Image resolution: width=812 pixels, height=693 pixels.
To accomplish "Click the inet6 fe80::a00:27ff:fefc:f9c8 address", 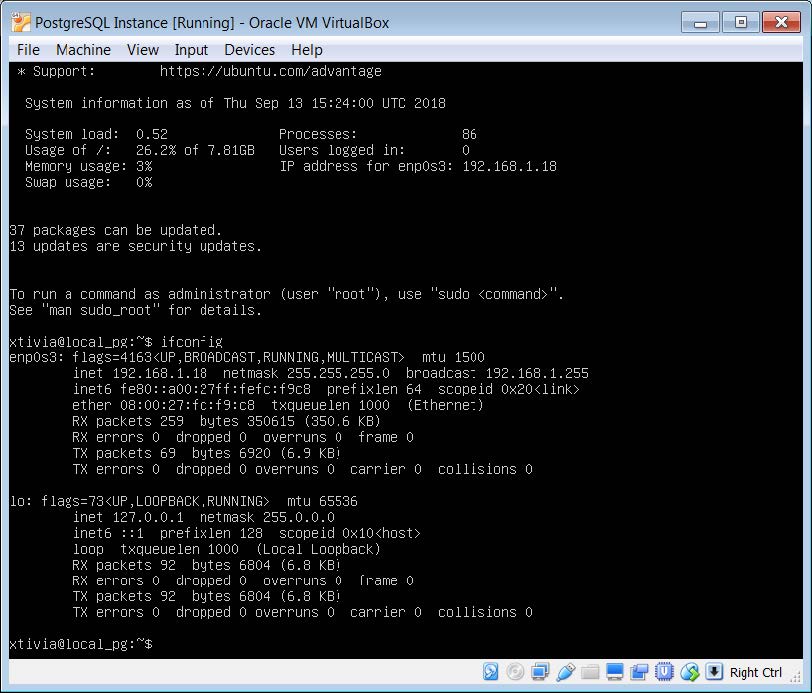I will (192, 389).
